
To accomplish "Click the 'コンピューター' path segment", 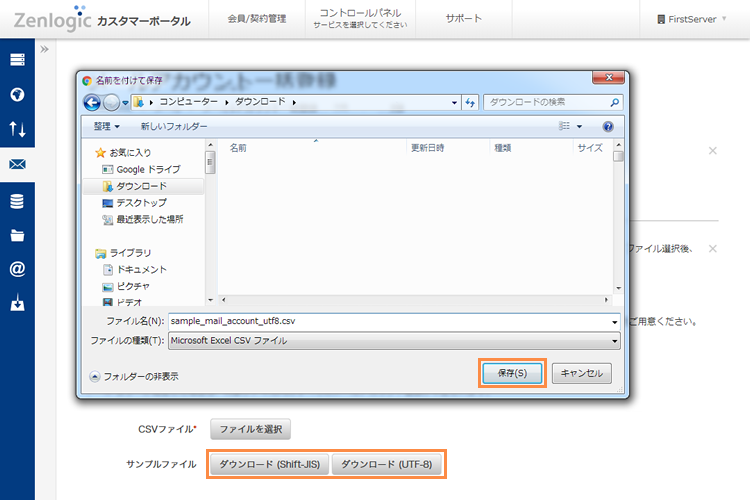I will coord(188,102).
